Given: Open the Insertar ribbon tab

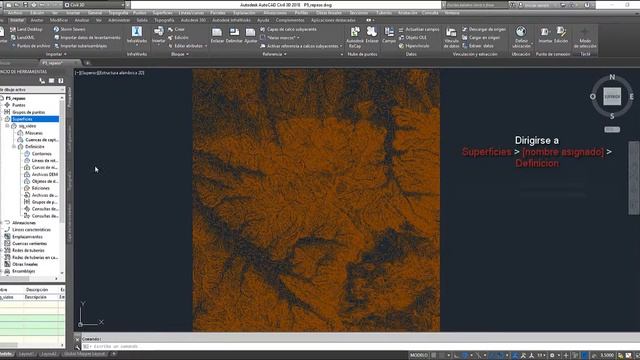Looking at the screenshot, I should (x=17, y=20).
